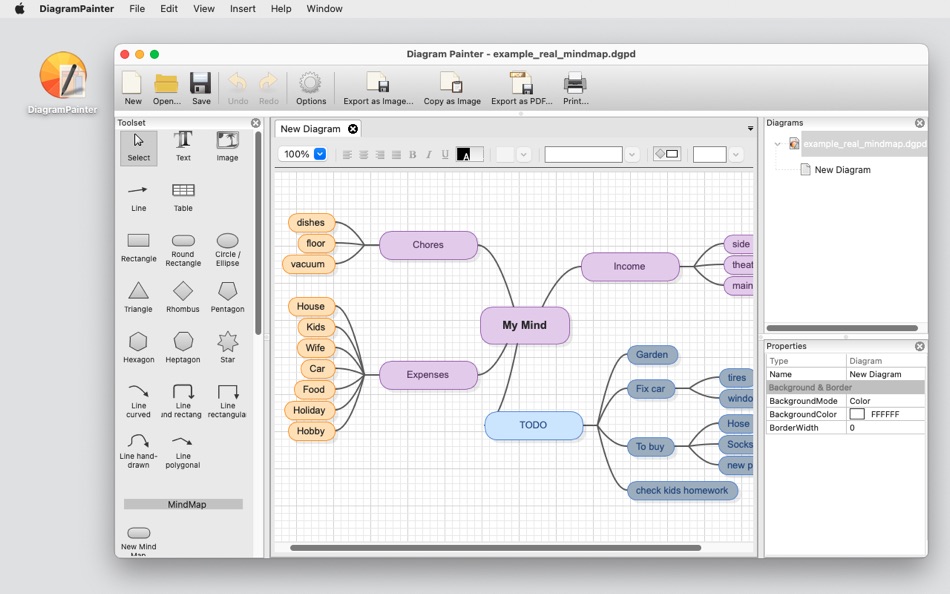
Task: Open the Options gear in the toolbar
Action: pyautogui.click(x=311, y=88)
